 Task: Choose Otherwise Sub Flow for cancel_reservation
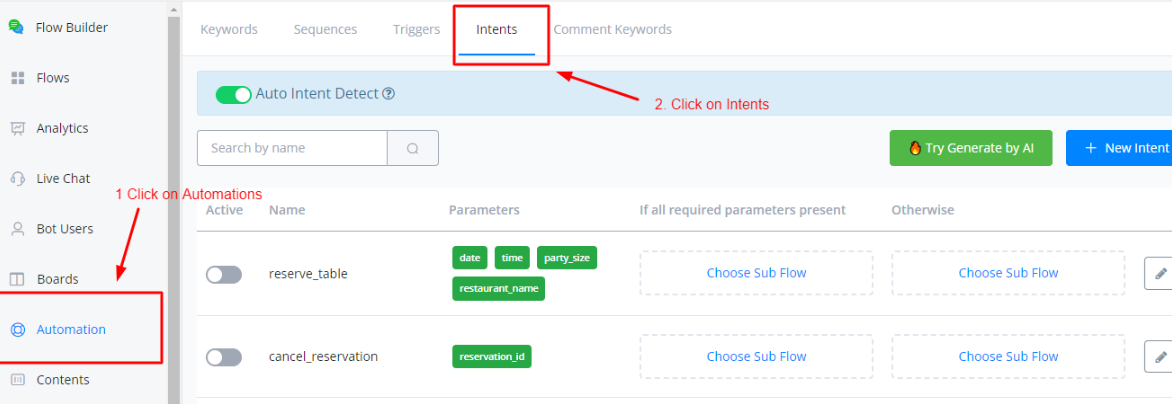tap(1008, 356)
